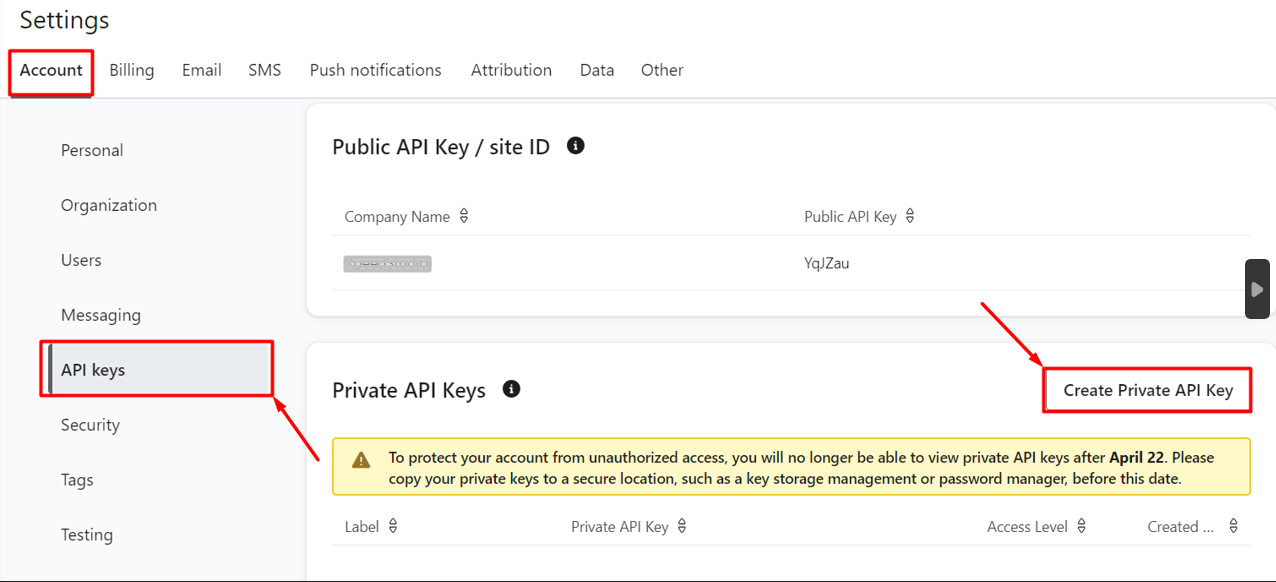
Task: Open the Push notifications tab
Action: pyautogui.click(x=375, y=69)
